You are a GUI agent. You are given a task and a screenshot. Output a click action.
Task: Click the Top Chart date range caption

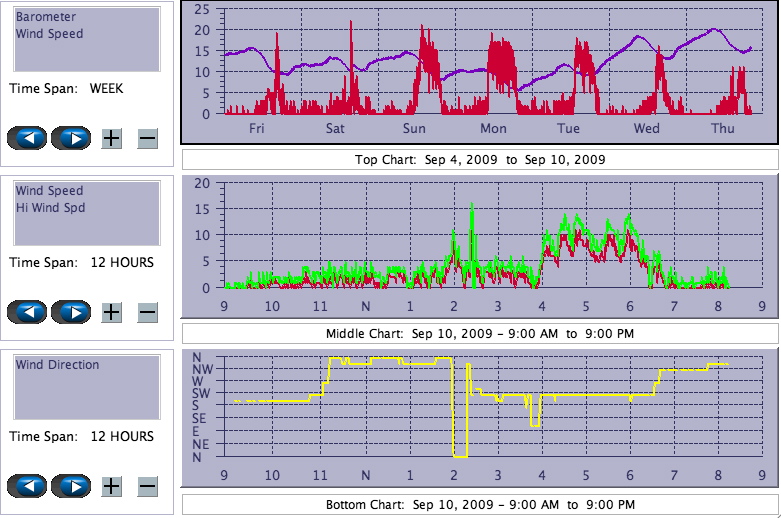480,160
